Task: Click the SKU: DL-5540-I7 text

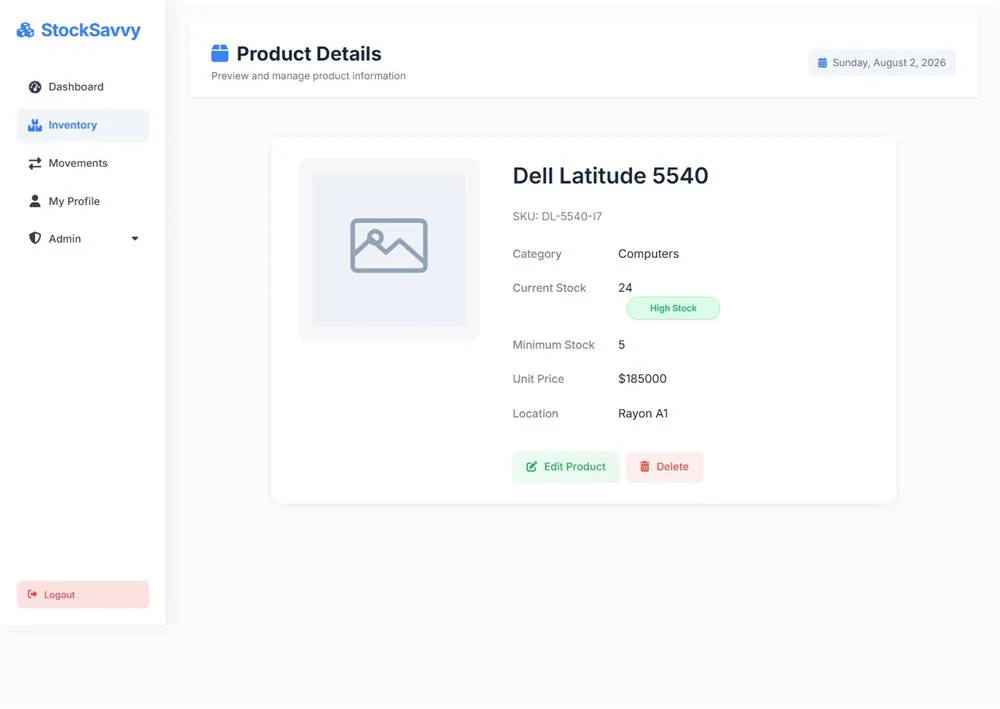Action: [x=557, y=216]
